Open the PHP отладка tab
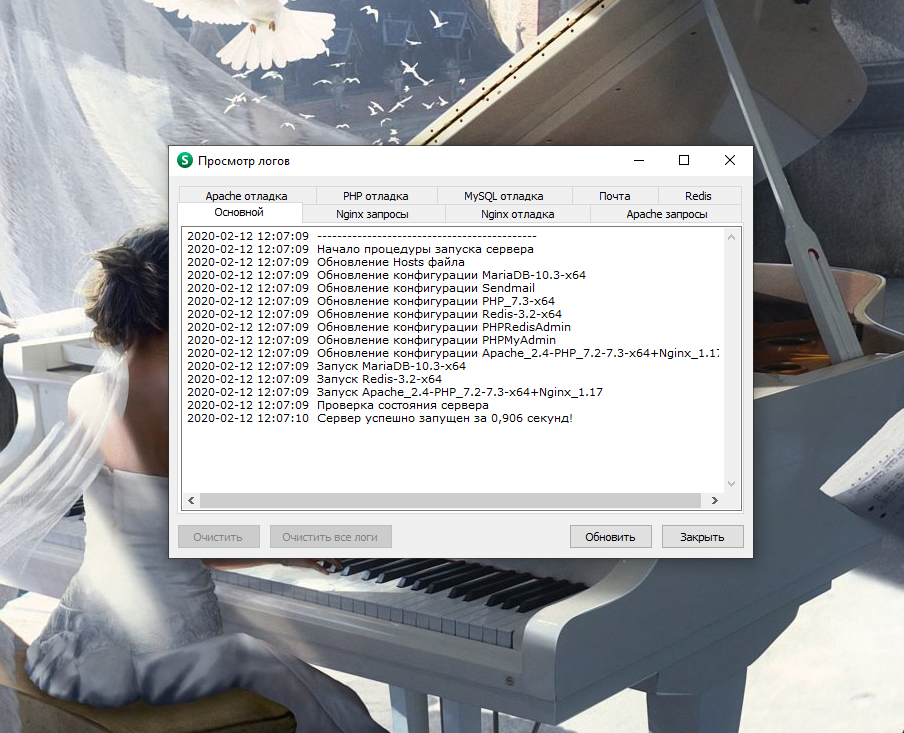 click(x=375, y=196)
